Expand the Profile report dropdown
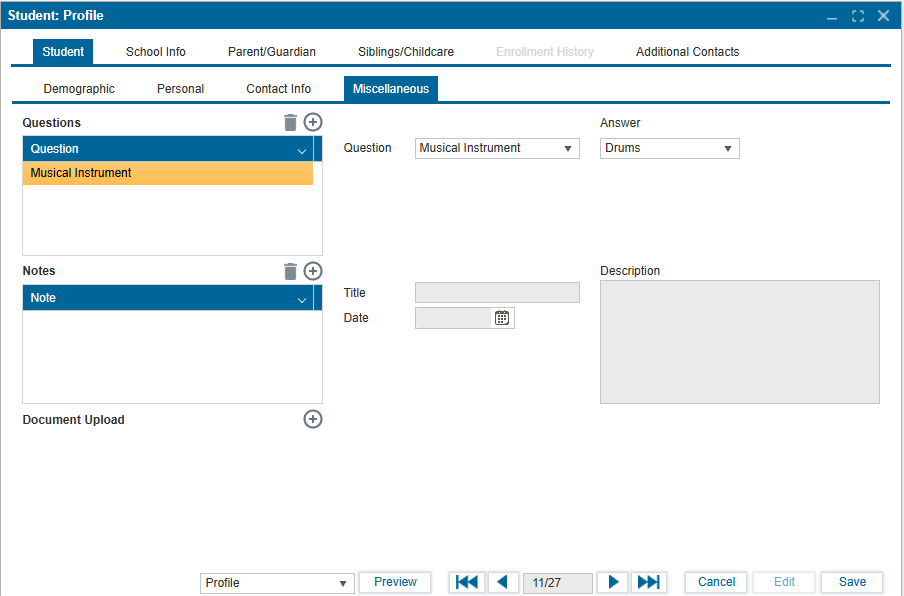This screenshot has height=596, width=904. 278,583
